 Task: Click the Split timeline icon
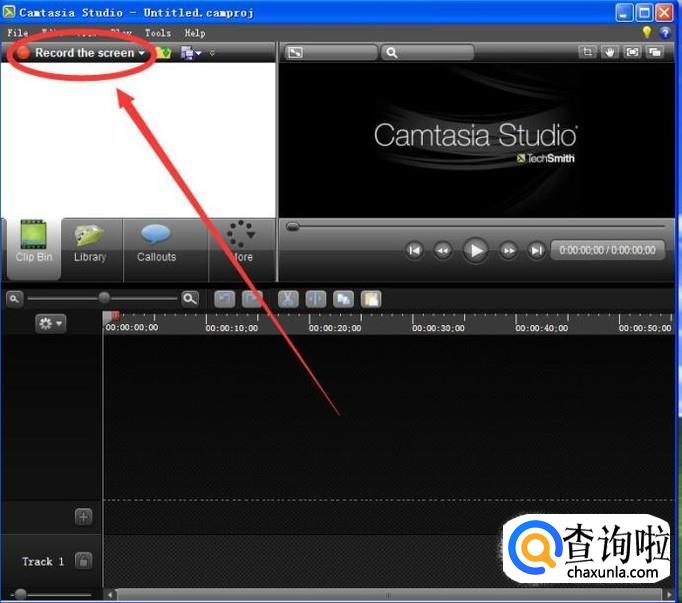tap(316, 299)
